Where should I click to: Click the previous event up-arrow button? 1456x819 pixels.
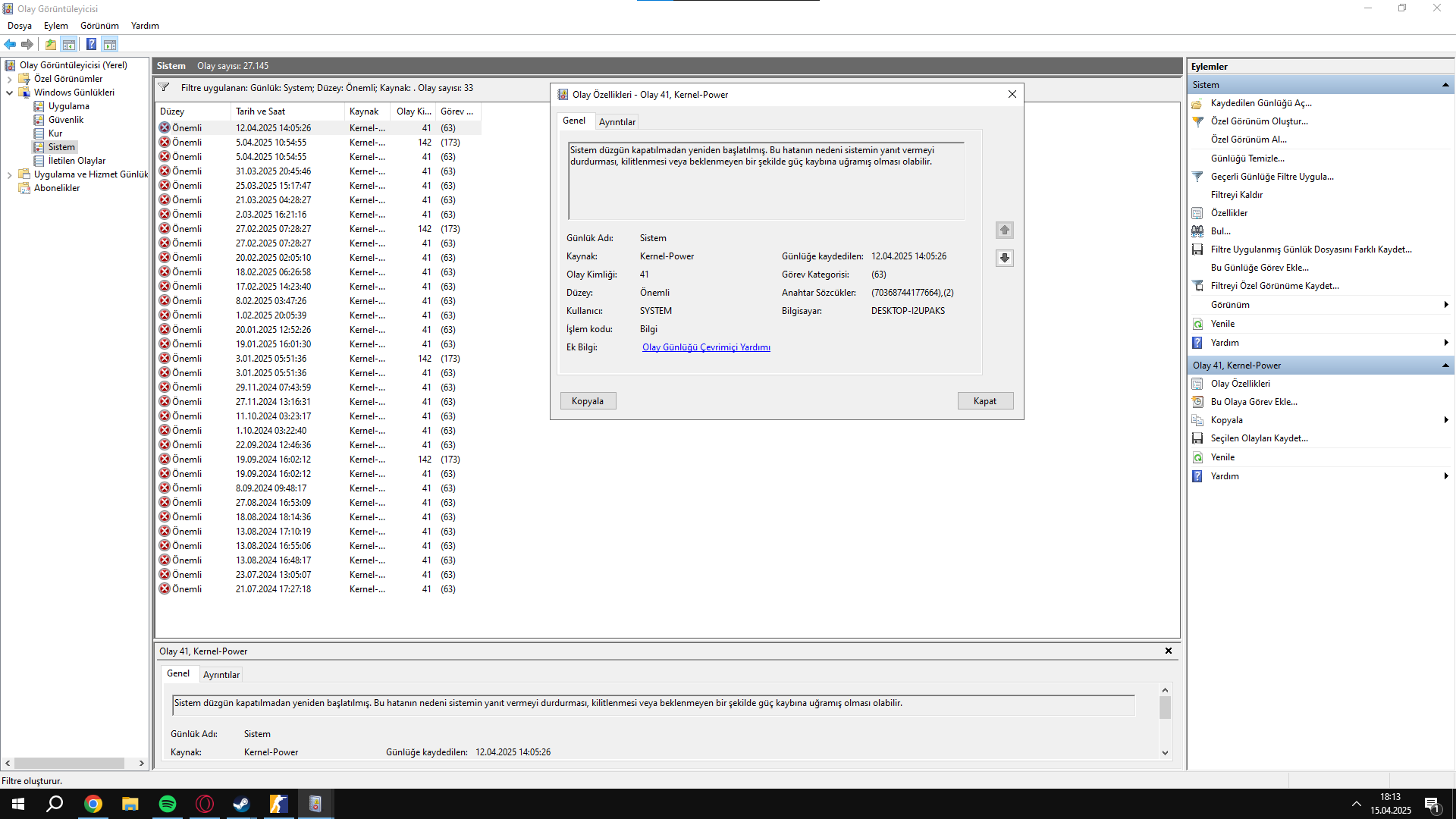pos(1004,230)
